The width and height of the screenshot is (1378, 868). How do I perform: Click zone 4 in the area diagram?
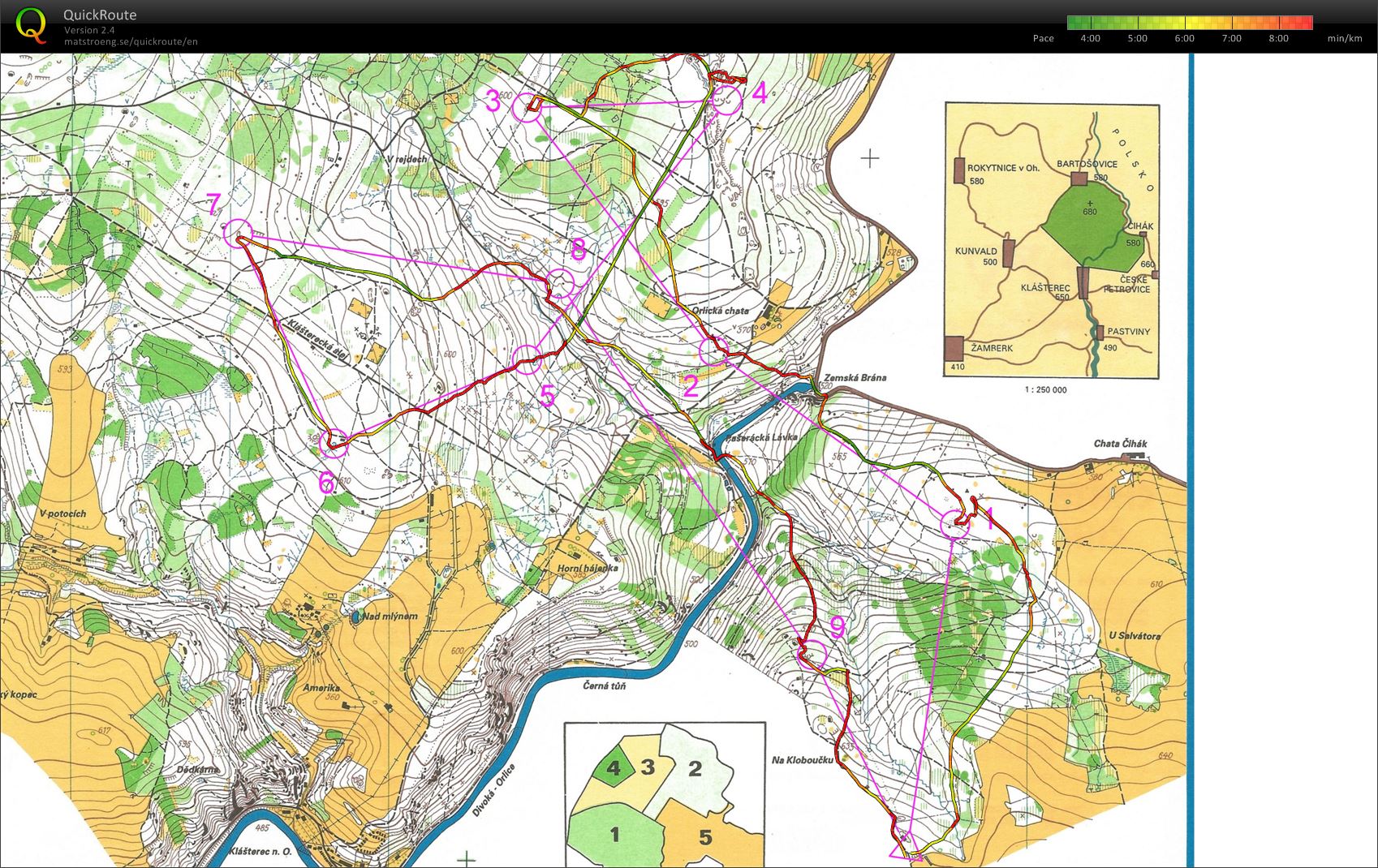click(x=614, y=767)
